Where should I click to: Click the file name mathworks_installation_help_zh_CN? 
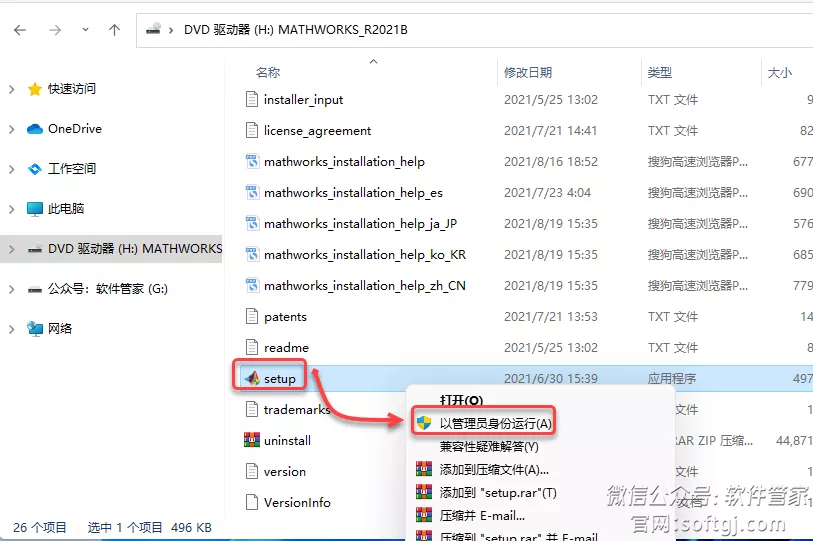365,286
